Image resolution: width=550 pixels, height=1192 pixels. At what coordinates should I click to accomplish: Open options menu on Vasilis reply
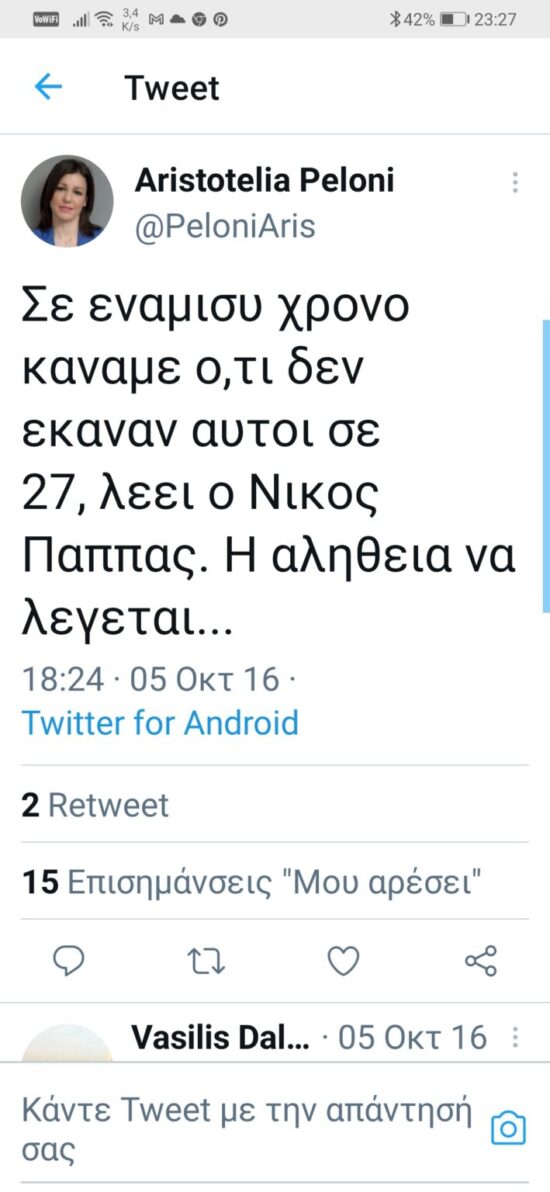pos(517,1038)
